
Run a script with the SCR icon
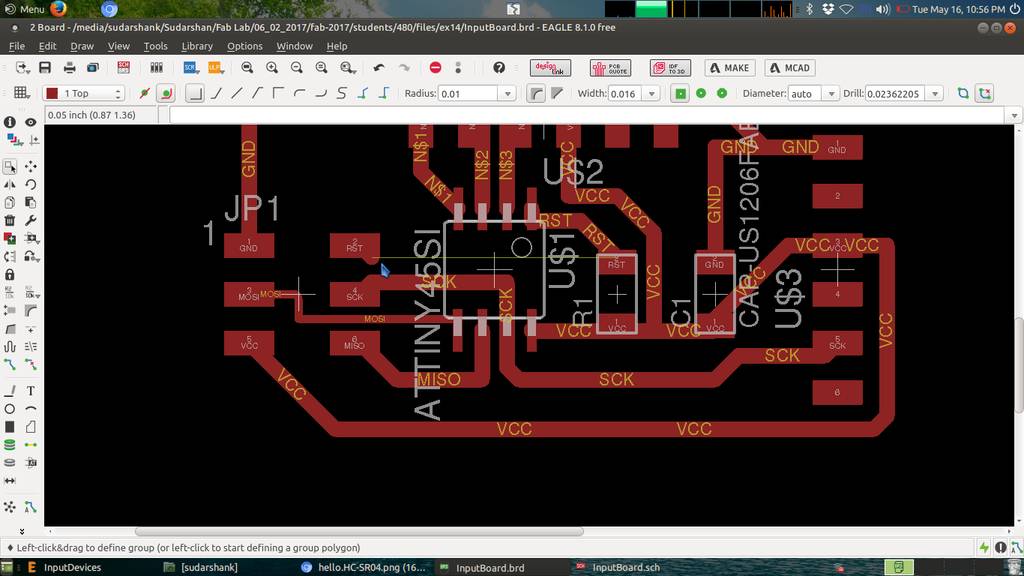(x=190, y=67)
